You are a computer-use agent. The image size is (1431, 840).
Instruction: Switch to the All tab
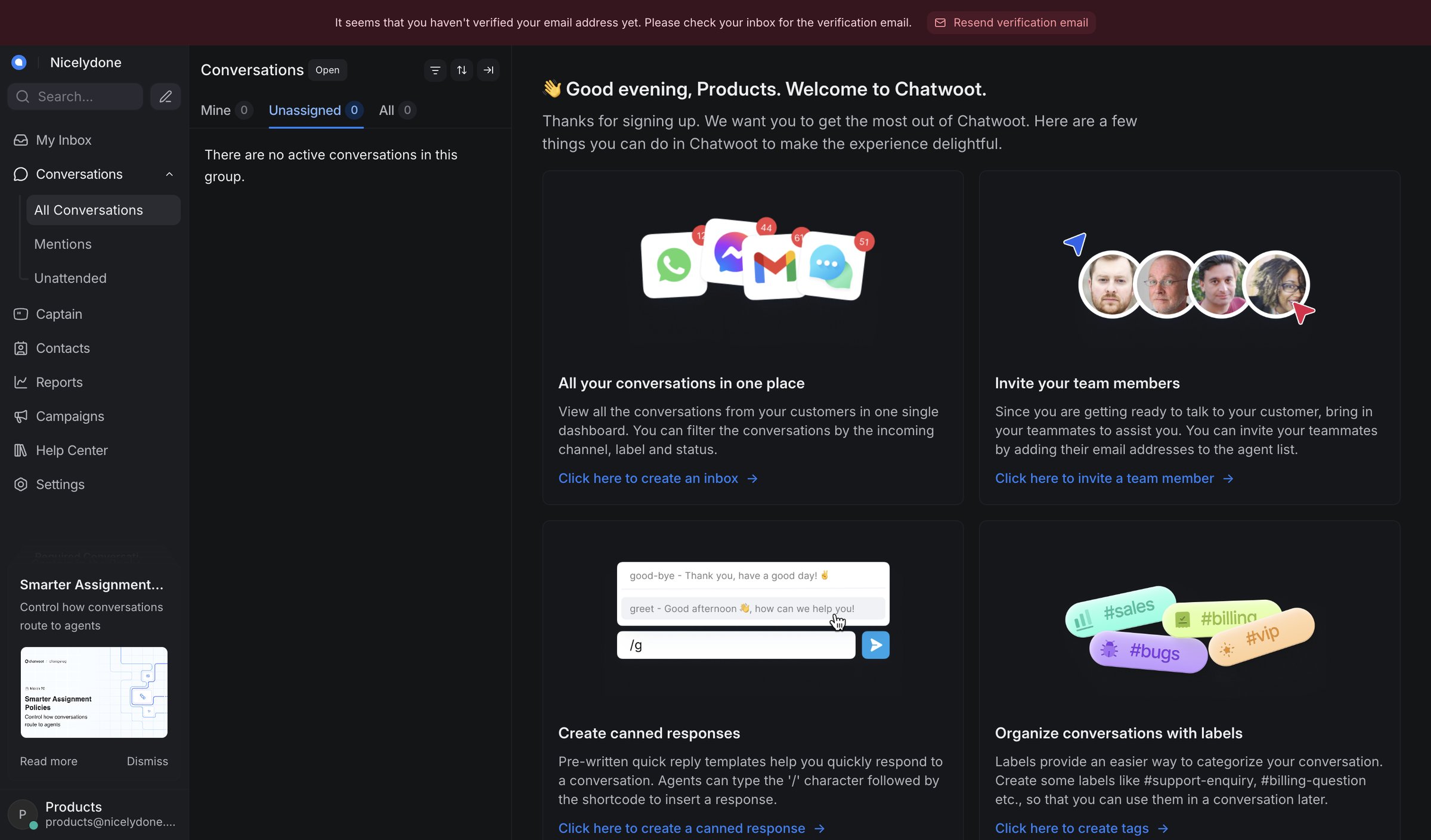pos(397,110)
